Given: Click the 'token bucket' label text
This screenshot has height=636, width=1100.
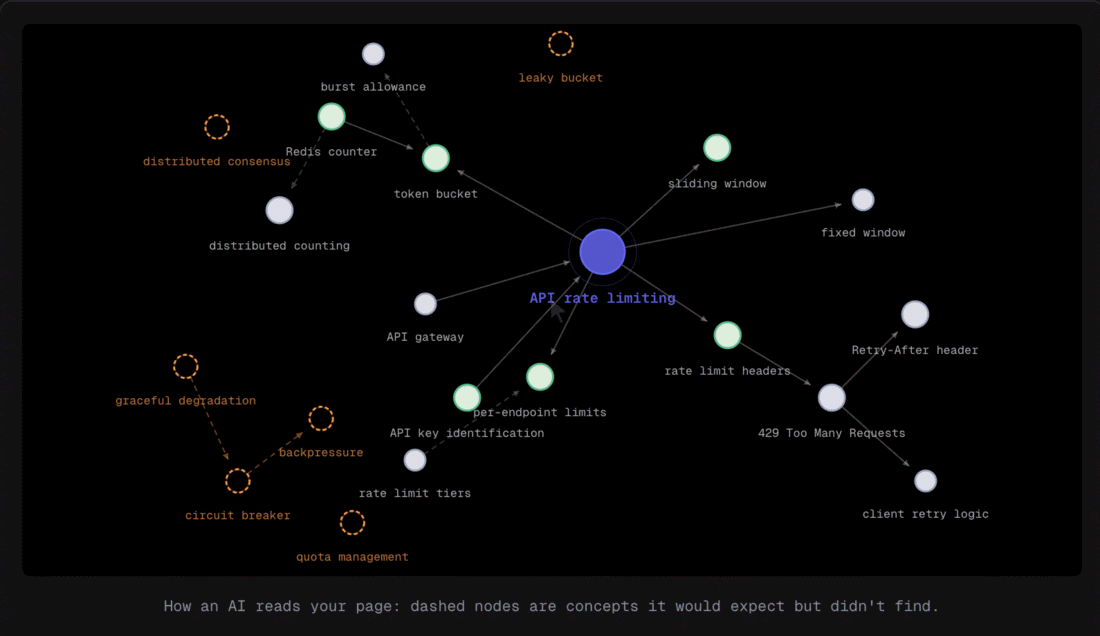Looking at the screenshot, I should click(436, 194).
